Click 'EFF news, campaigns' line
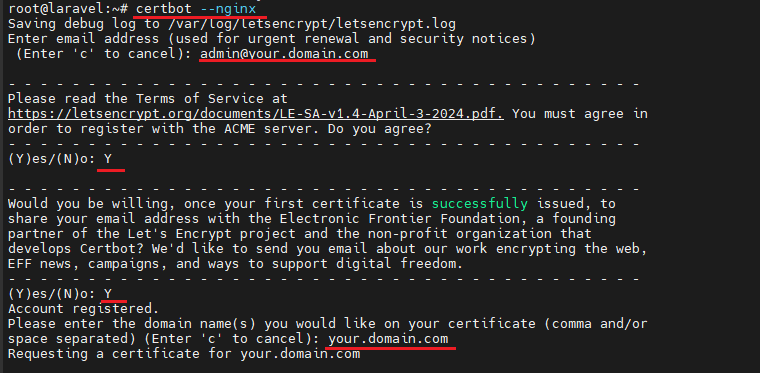This screenshot has height=373, width=760. 236,264
